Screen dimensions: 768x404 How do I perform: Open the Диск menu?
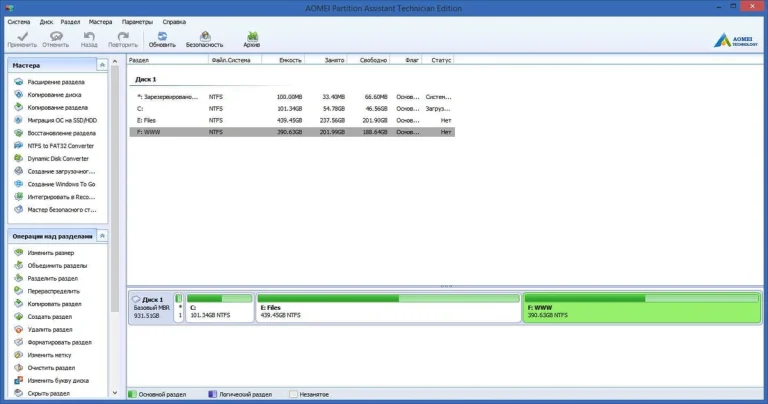click(x=46, y=22)
